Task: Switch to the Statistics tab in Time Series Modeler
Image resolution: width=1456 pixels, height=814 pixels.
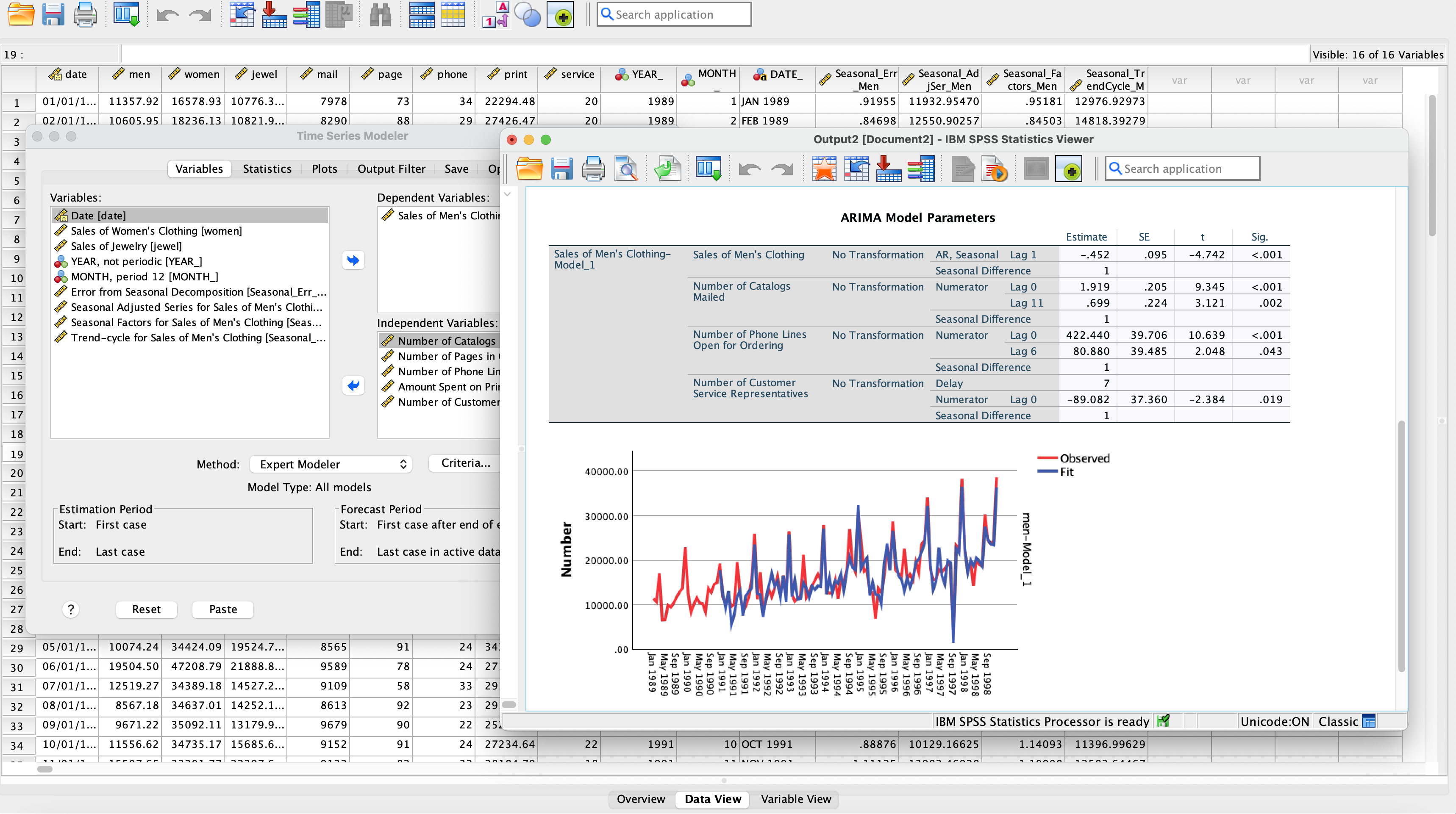Action: tap(267, 168)
